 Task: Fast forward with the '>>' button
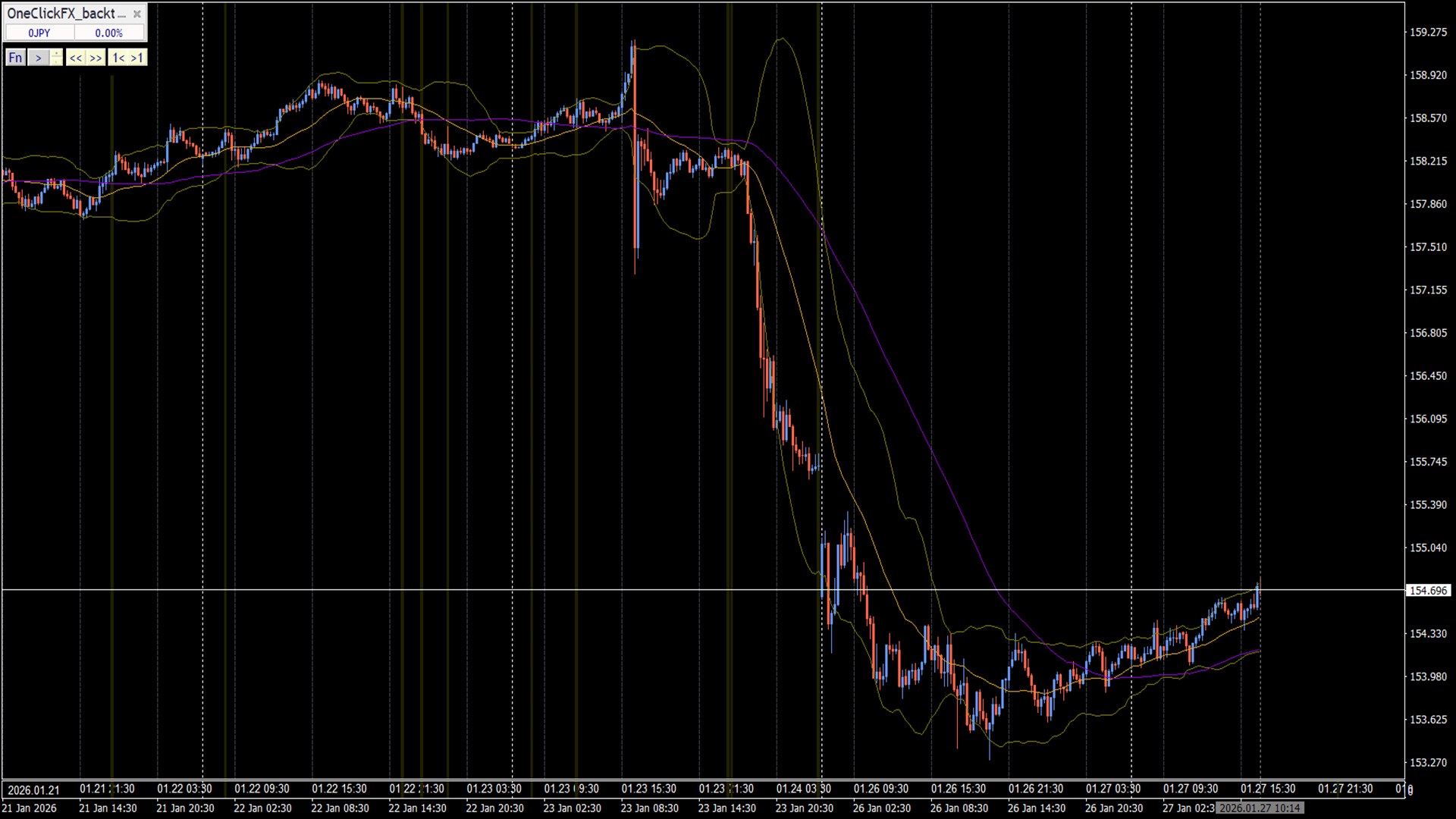click(96, 58)
